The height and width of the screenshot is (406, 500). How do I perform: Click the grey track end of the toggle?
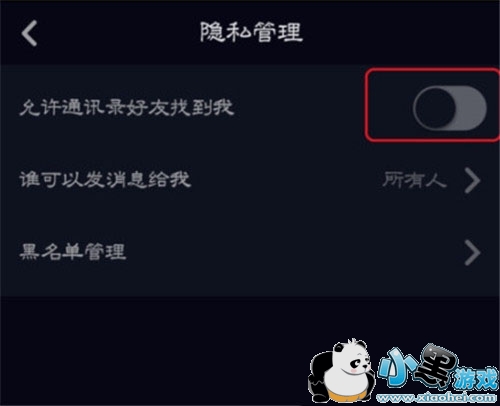point(473,108)
